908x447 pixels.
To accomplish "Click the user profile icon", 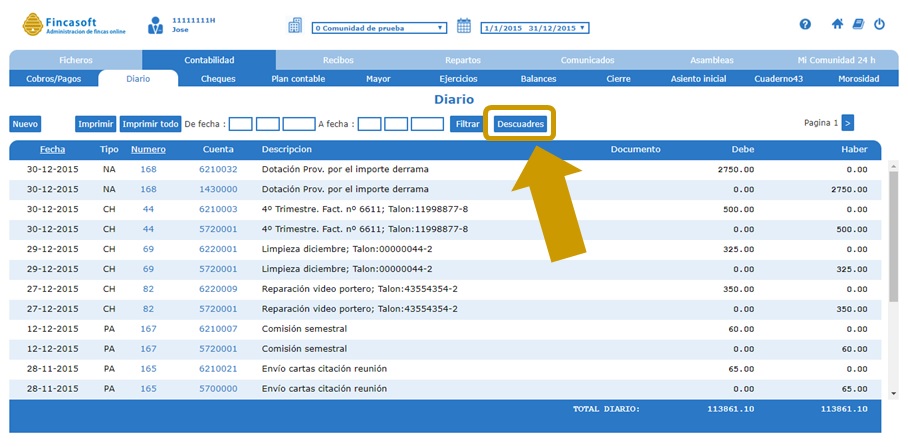I will click(156, 25).
